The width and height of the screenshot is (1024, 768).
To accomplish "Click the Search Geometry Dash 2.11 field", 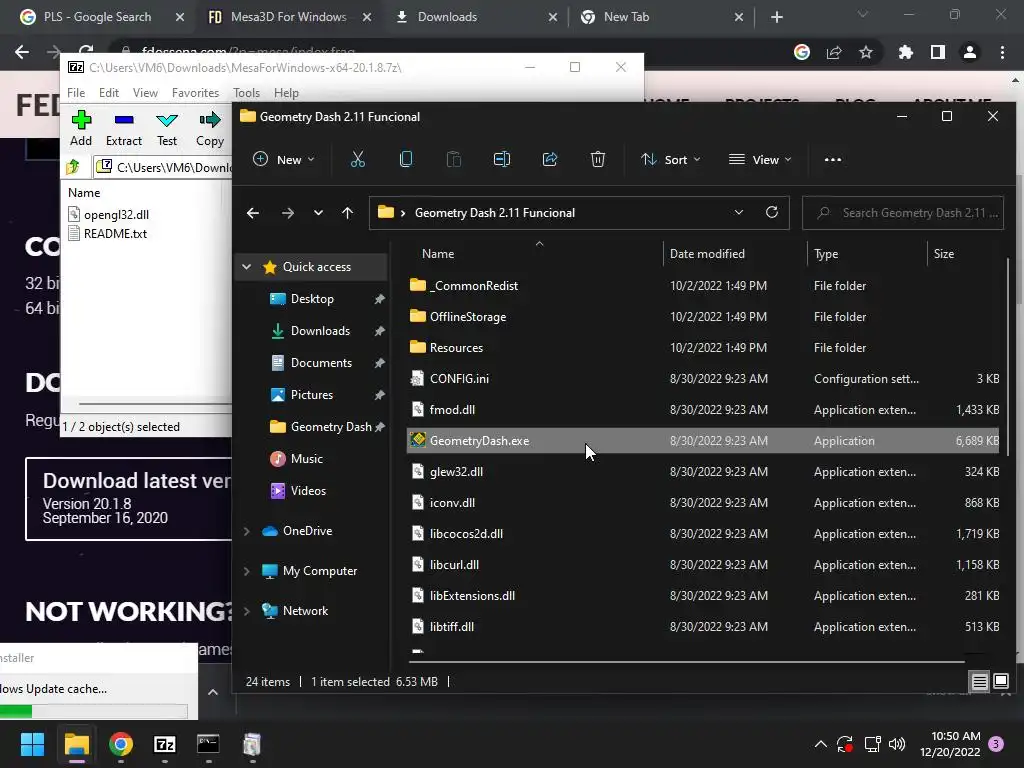I will click(x=903, y=213).
